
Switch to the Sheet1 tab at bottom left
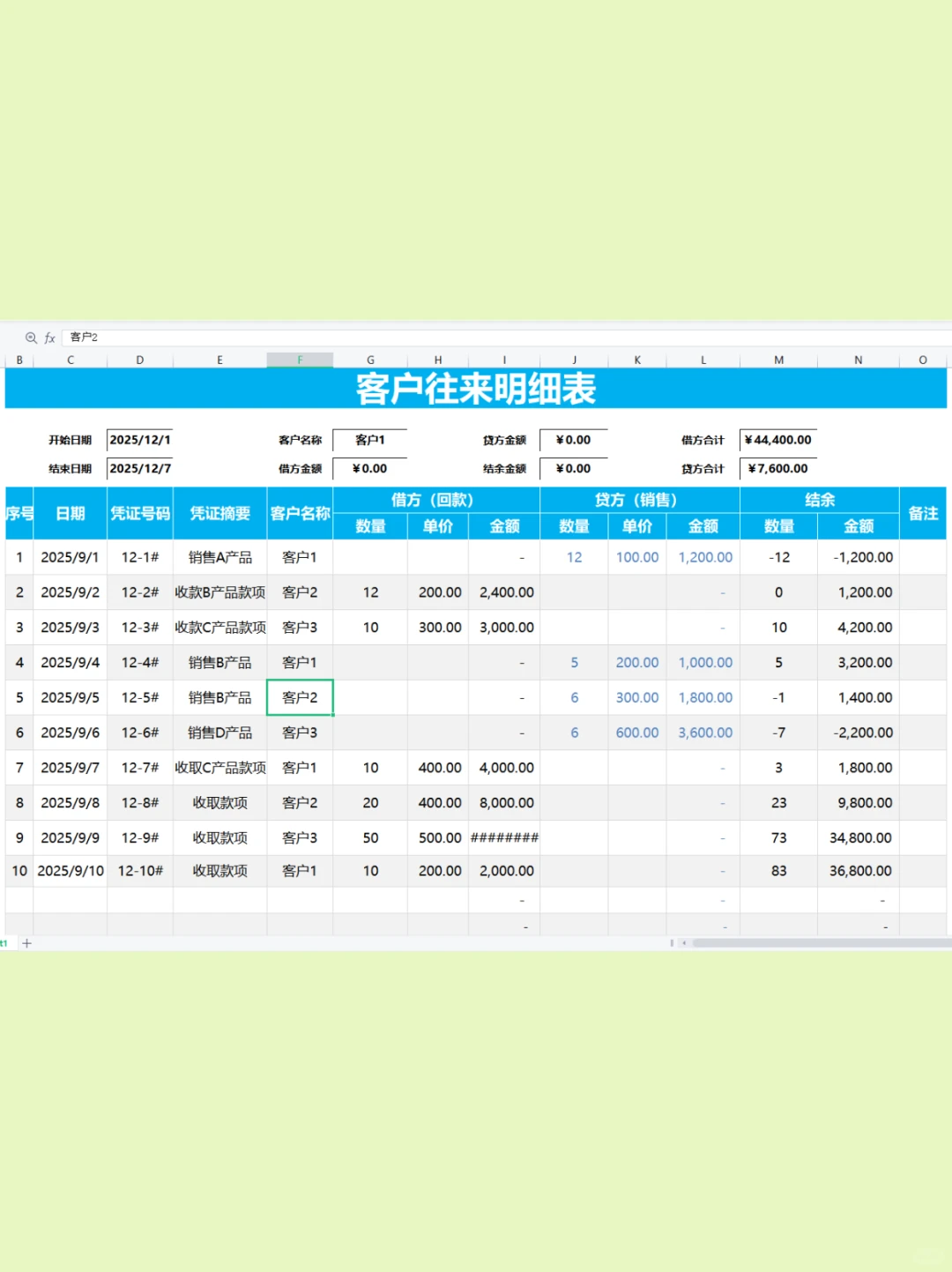4,943
